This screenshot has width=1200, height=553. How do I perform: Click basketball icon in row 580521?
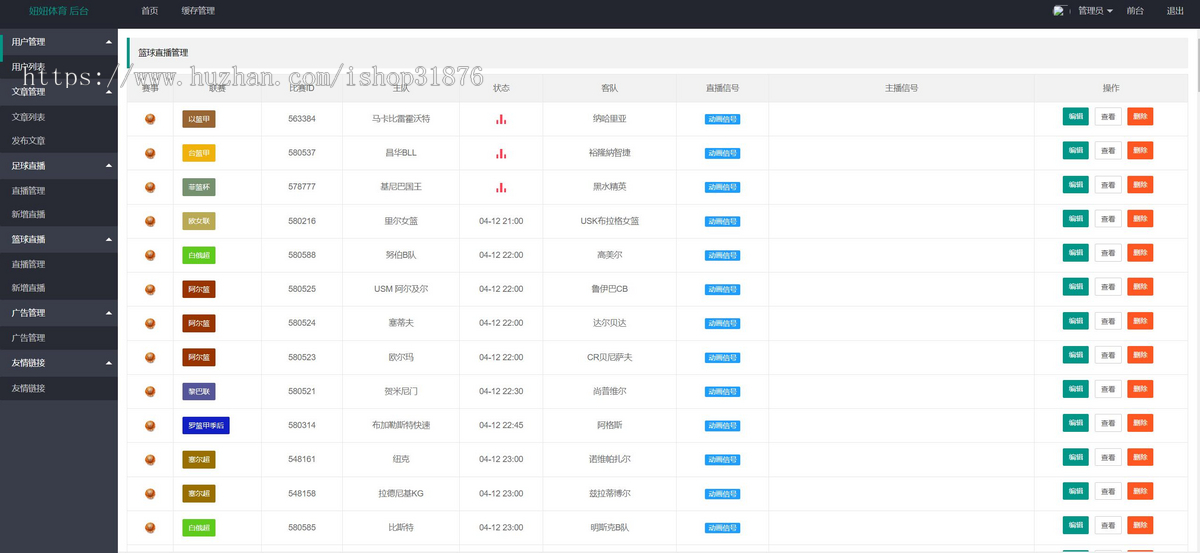click(150, 391)
